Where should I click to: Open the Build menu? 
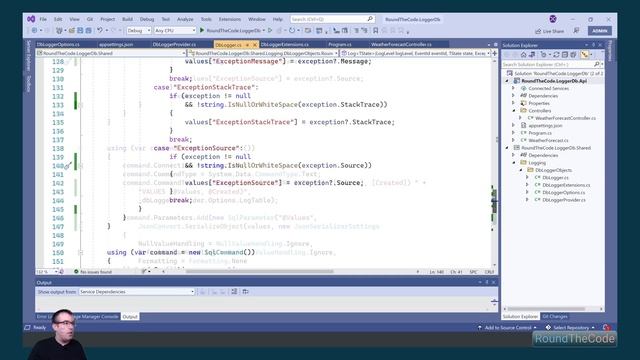click(x=127, y=19)
